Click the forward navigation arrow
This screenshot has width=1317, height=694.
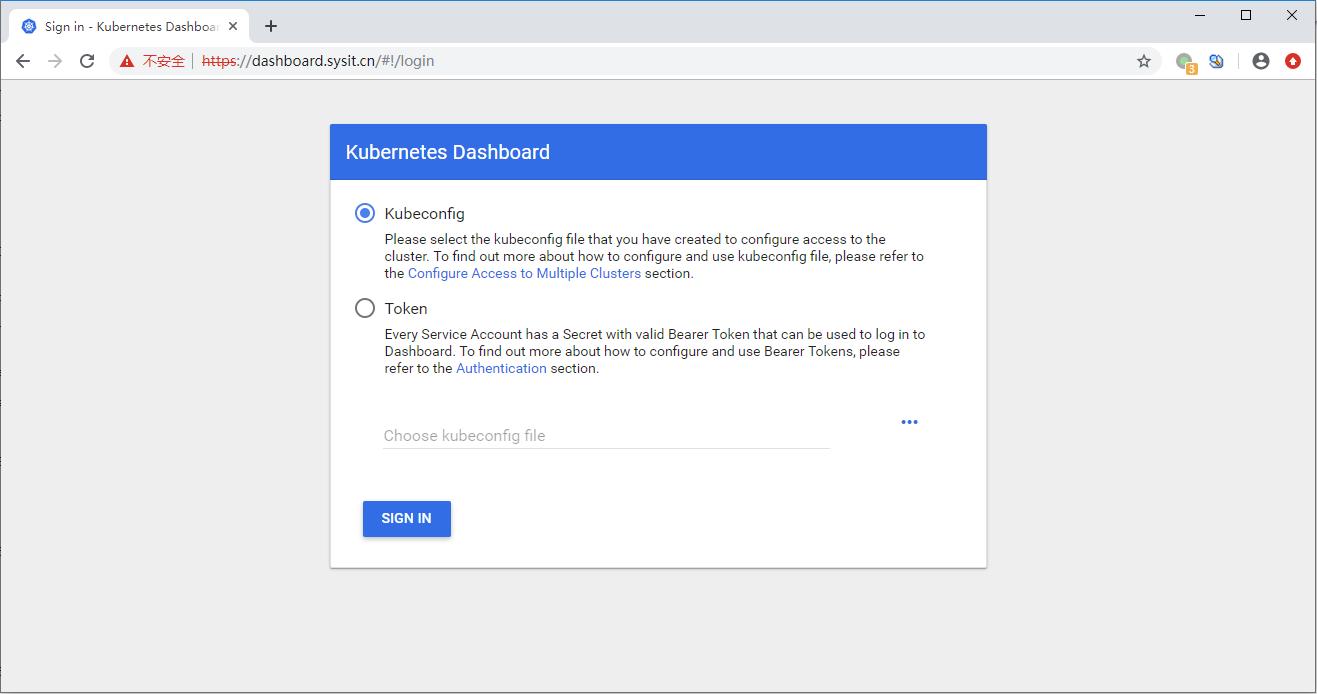[54, 60]
